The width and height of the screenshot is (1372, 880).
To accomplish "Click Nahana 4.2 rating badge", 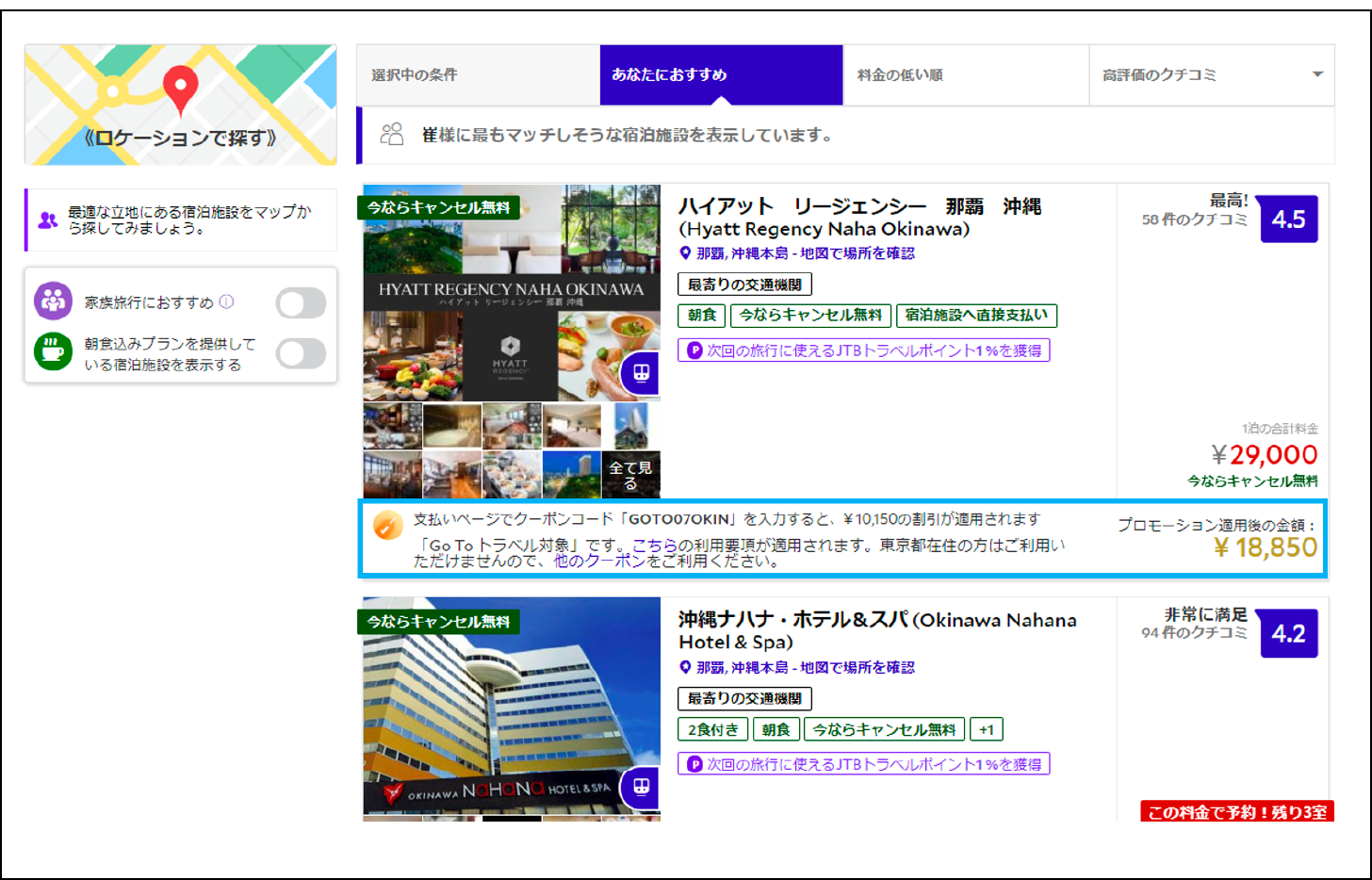I will tap(1288, 633).
